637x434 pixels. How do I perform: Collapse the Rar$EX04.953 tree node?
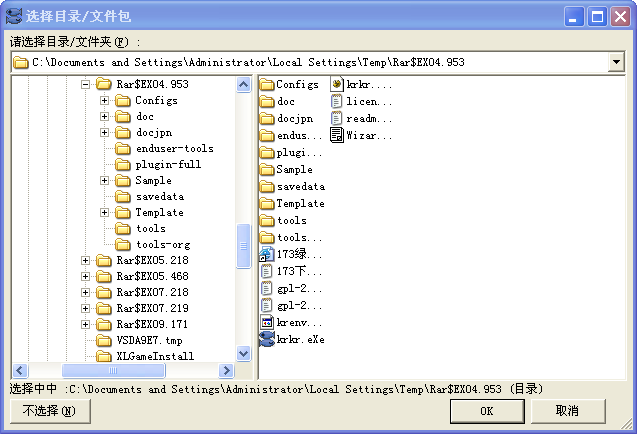coord(86,85)
